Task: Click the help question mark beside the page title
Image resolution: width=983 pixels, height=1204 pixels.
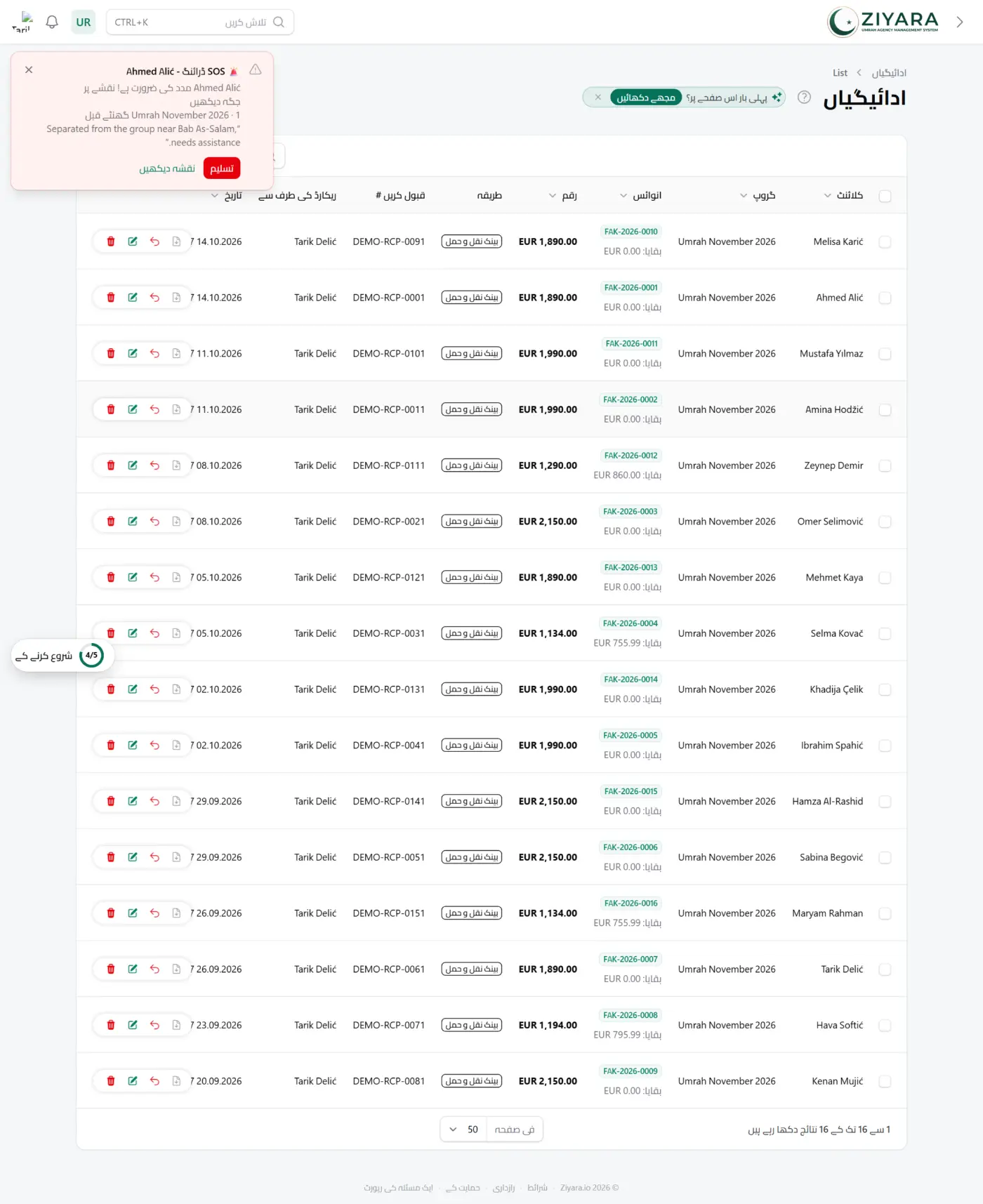Action: point(805,98)
